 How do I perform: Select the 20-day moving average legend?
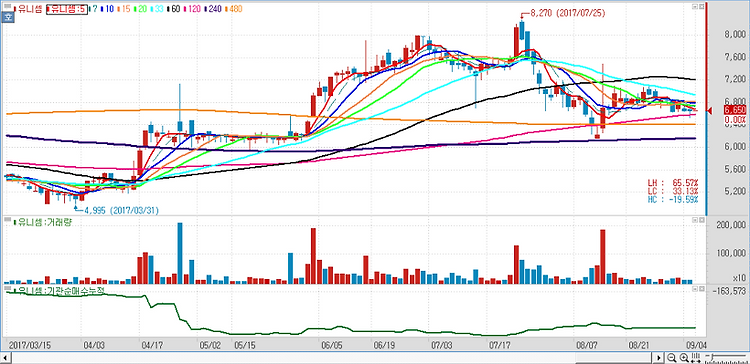[140, 9]
